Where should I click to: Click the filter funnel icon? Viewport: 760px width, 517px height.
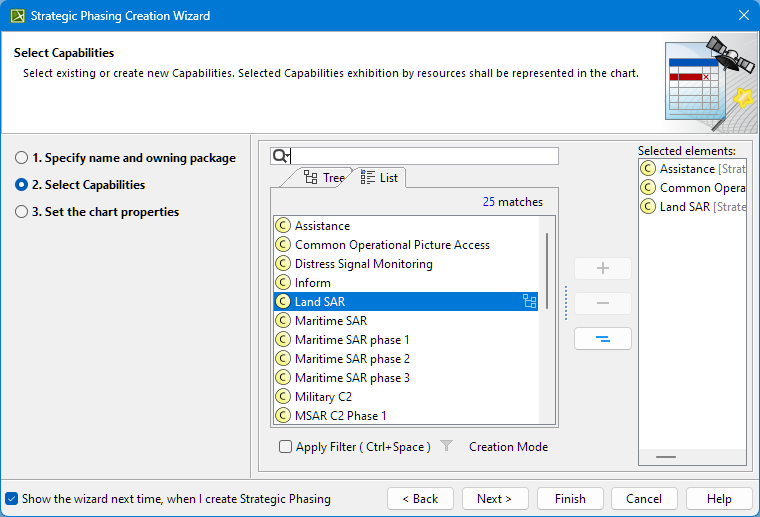[447, 447]
